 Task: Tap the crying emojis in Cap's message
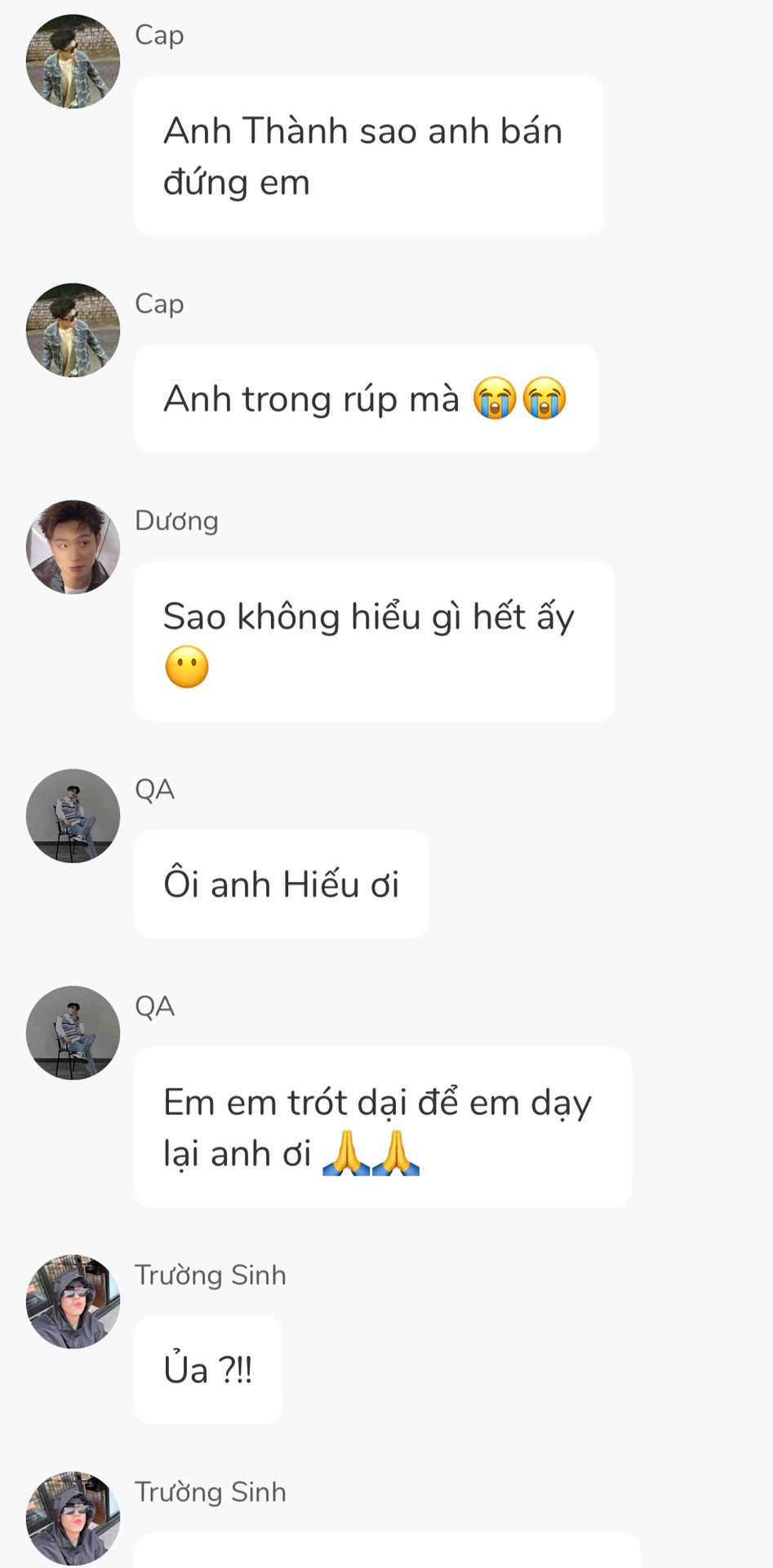click(520, 399)
